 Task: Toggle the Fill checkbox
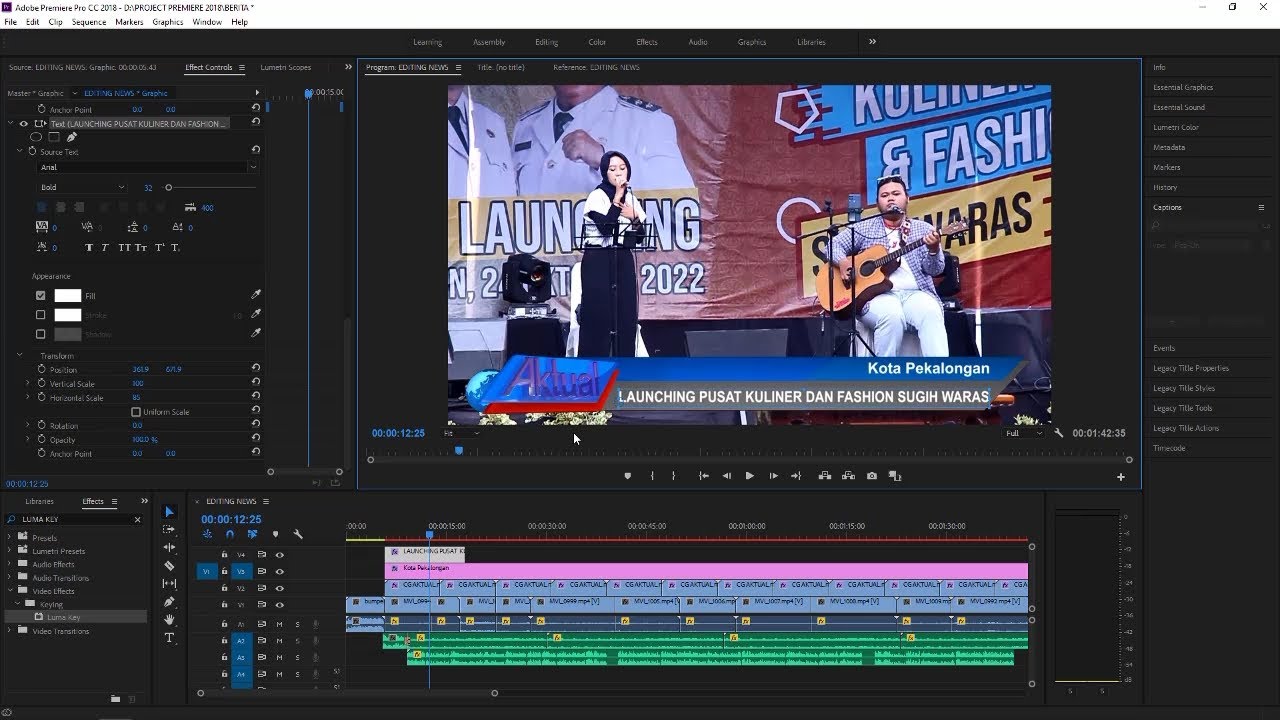pyautogui.click(x=41, y=296)
